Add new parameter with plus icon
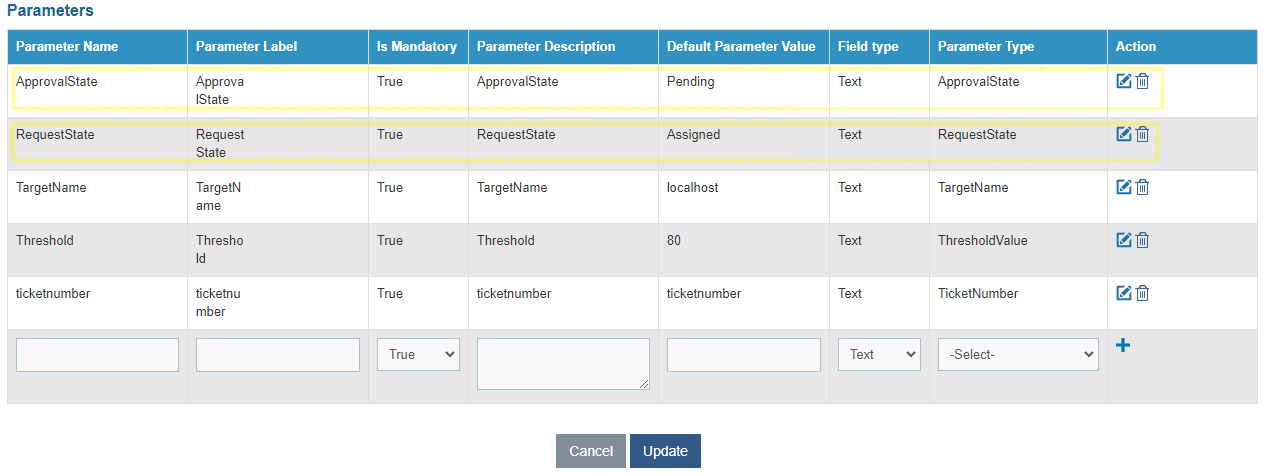Image resolution: width=1270 pixels, height=474 pixels. (1123, 346)
